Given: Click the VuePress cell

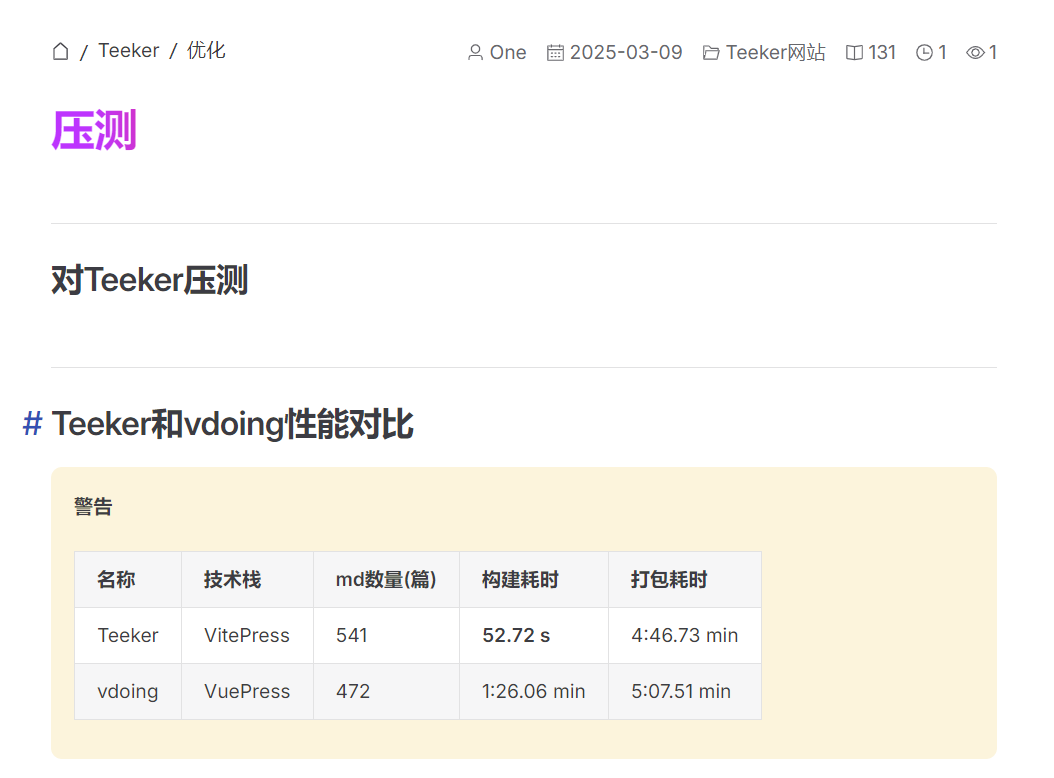Looking at the screenshot, I should pyautogui.click(x=247, y=691).
